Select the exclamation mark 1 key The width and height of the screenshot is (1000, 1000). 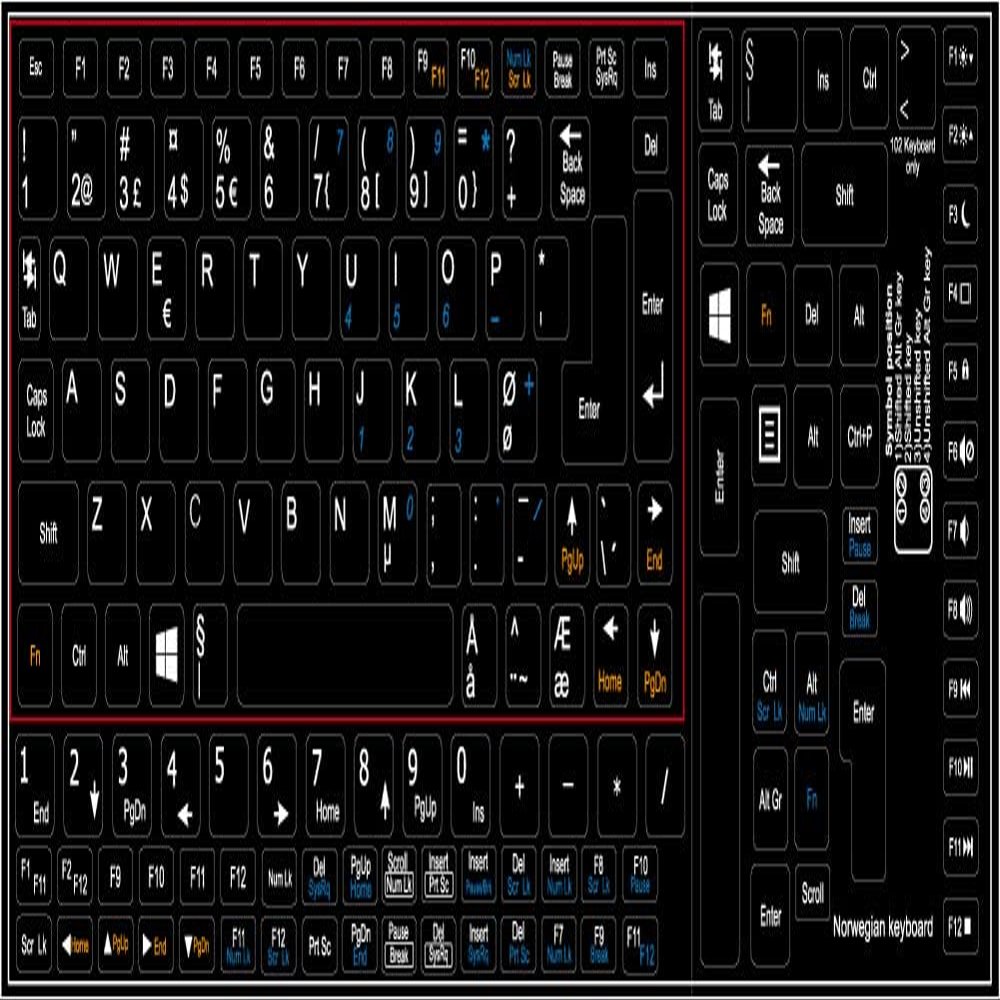pos(38,168)
